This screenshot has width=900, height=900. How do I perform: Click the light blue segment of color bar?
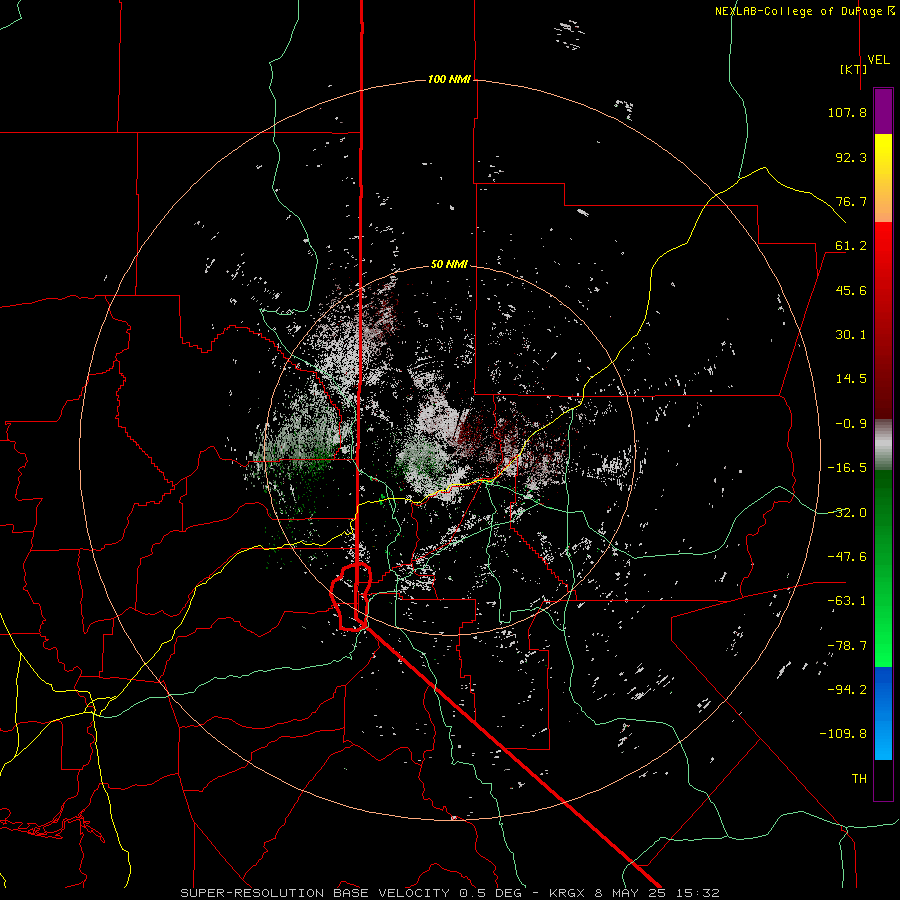(x=883, y=738)
